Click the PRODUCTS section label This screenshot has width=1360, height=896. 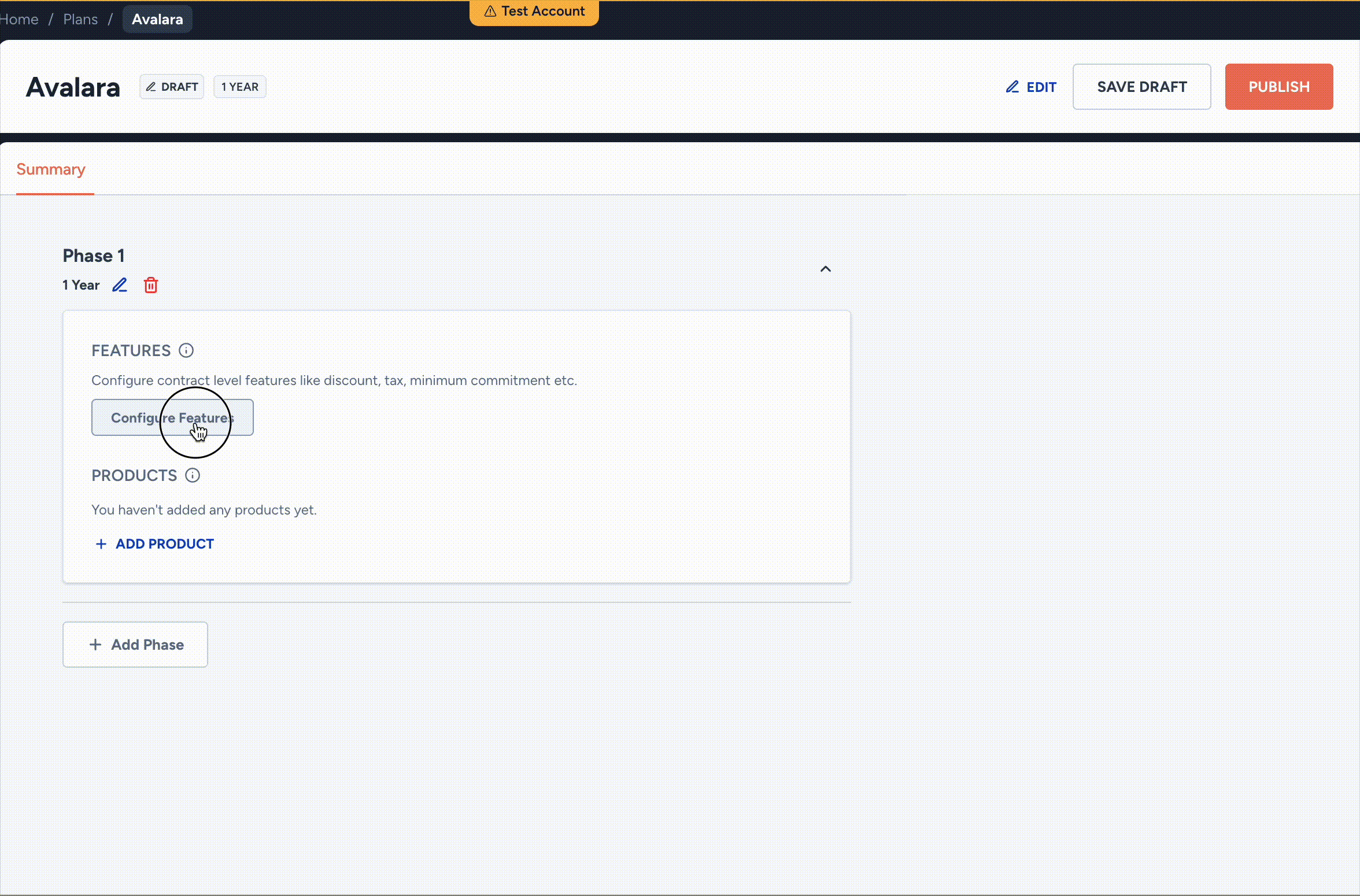click(x=134, y=475)
